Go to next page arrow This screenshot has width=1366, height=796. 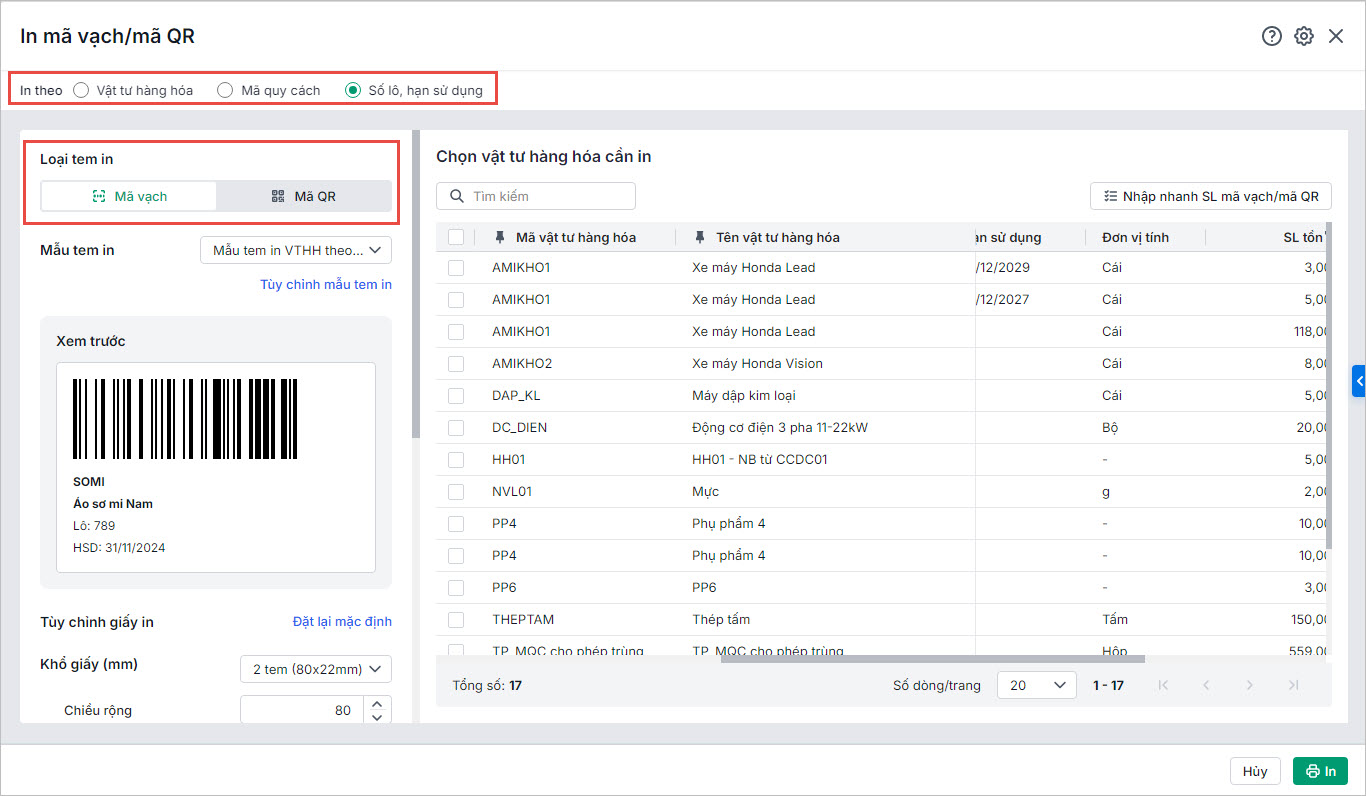(x=1249, y=685)
